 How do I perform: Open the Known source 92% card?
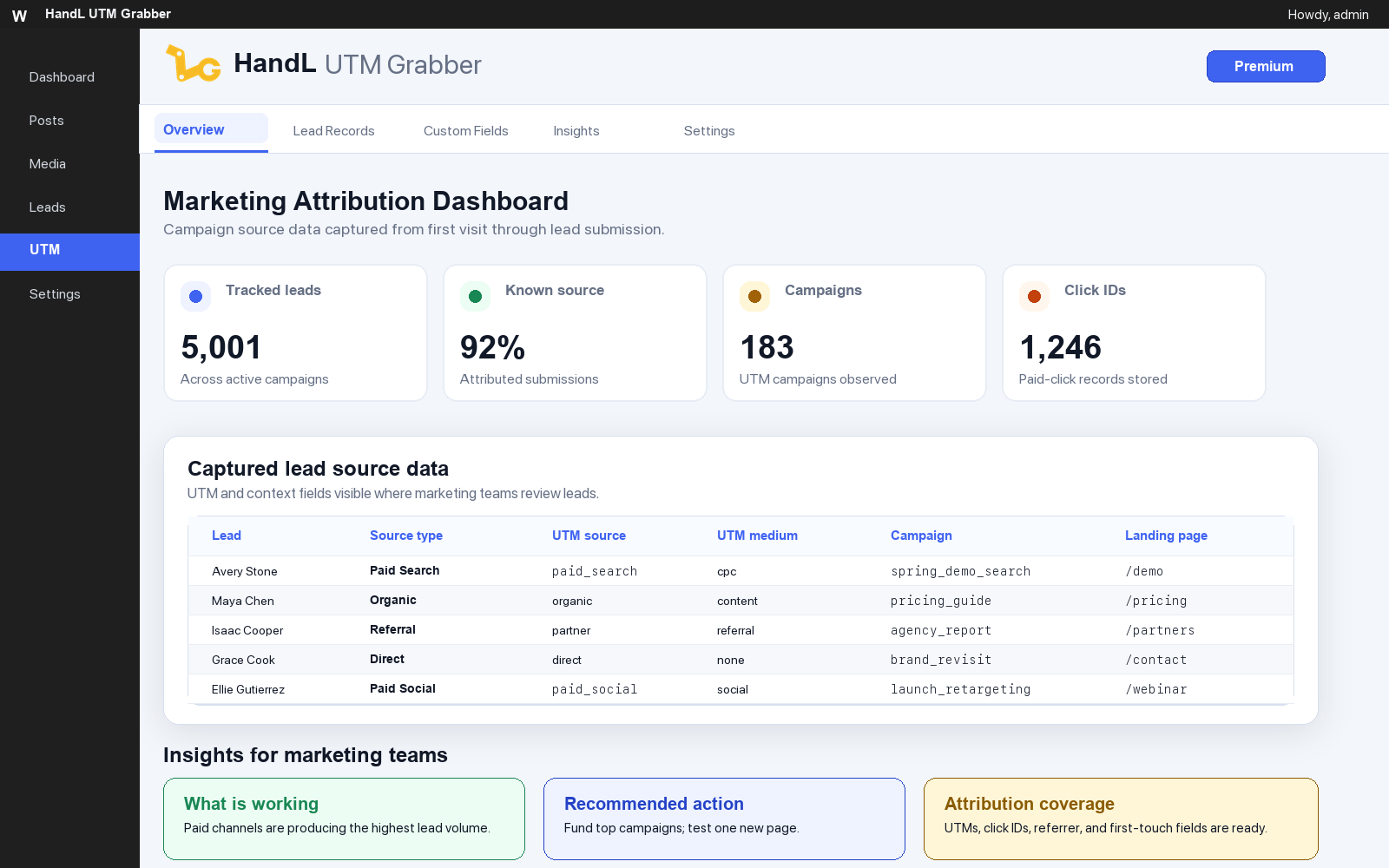(x=575, y=333)
